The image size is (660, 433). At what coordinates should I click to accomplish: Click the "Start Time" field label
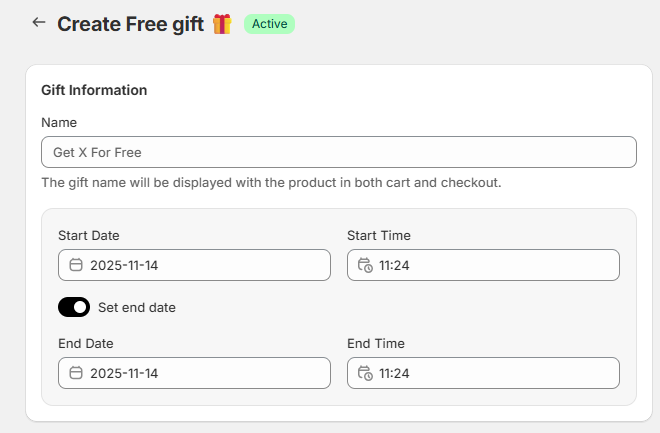click(x=379, y=235)
